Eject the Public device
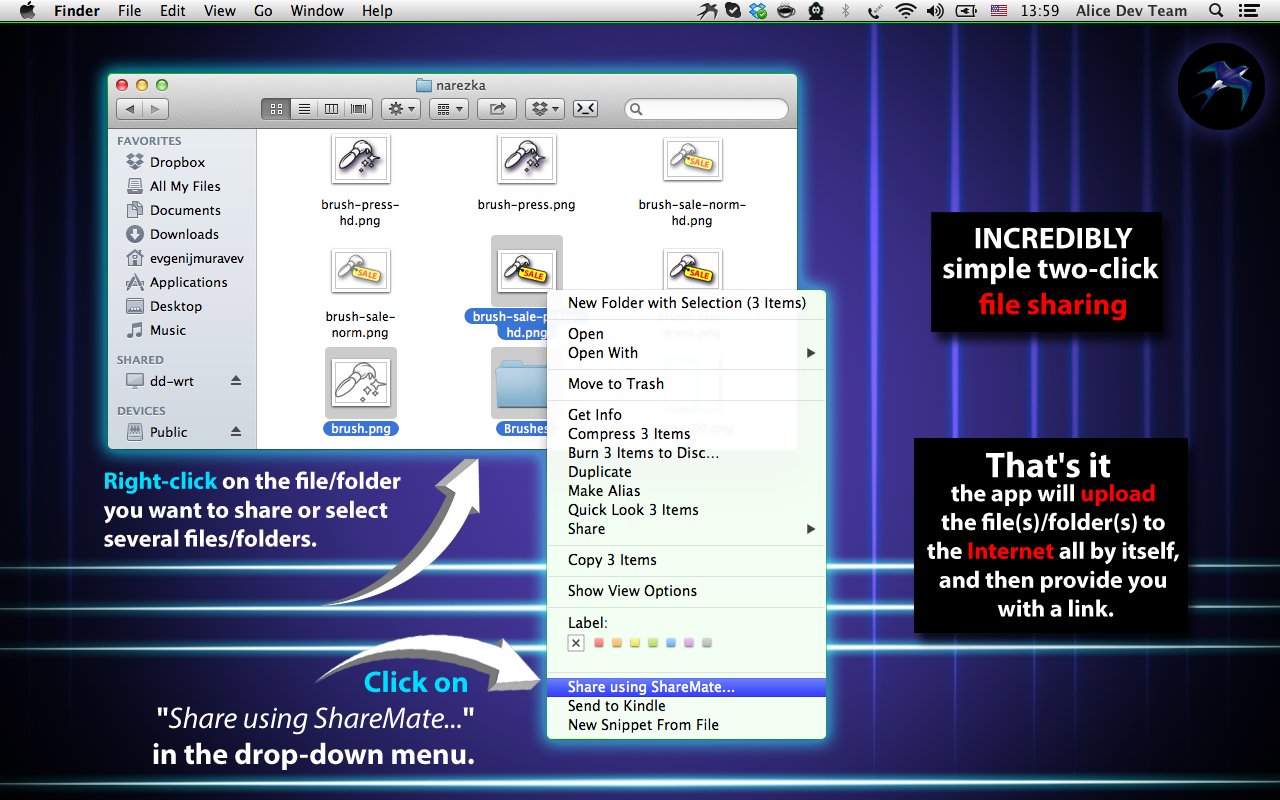The width and height of the screenshot is (1280, 800). point(236,432)
